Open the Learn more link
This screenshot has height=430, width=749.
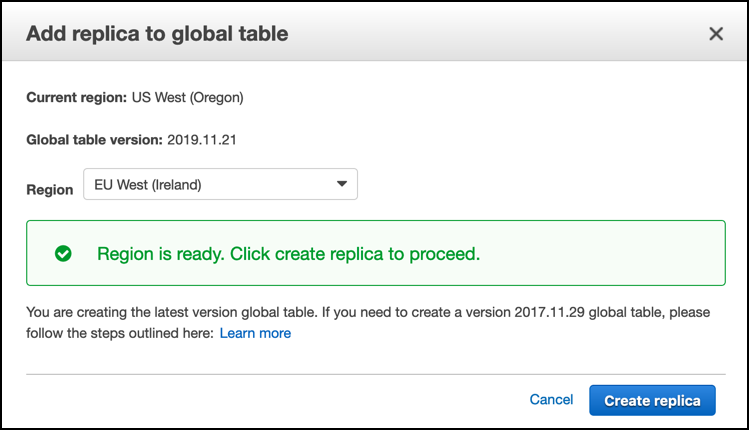pyautogui.click(x=255, y=333)
